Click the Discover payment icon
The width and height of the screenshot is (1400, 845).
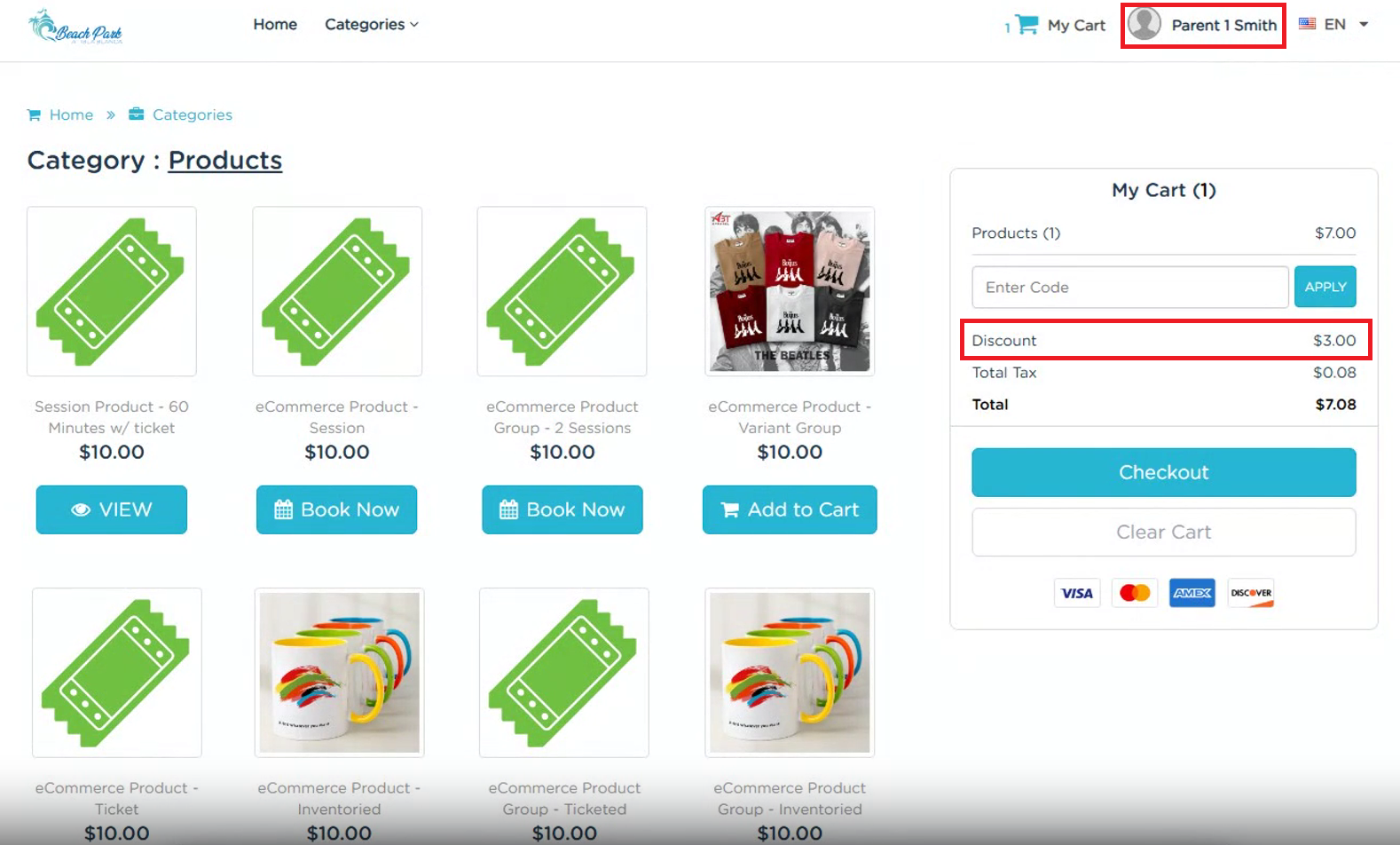click(x=1251, y=593)
